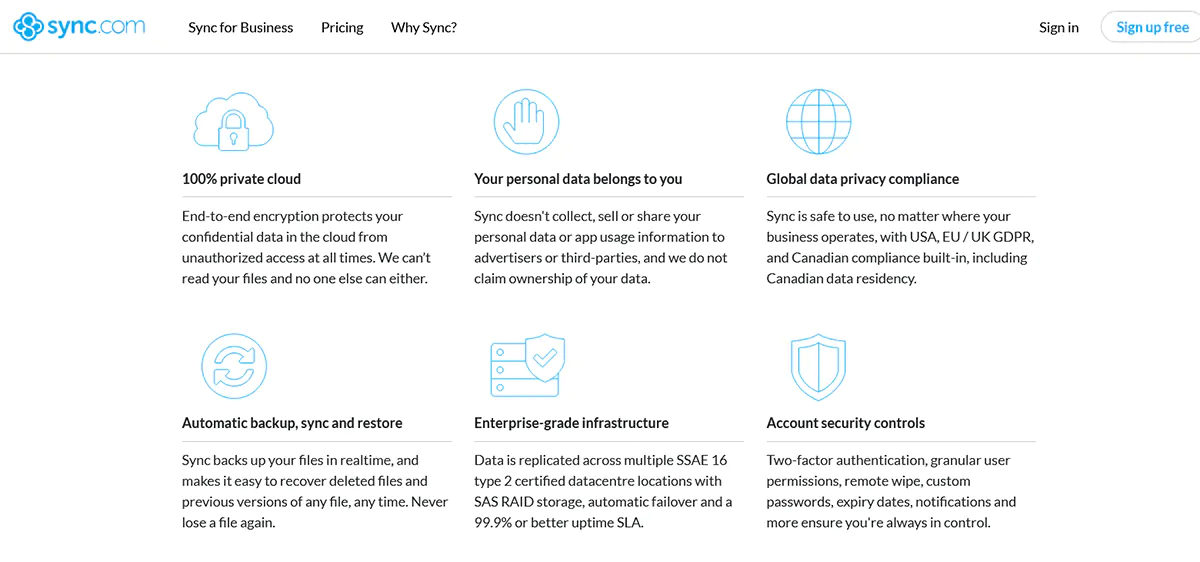The height and width of the screenshot is (562, 1200).
Task: Click the two-factor authentication description text
Action: (891, 491)
